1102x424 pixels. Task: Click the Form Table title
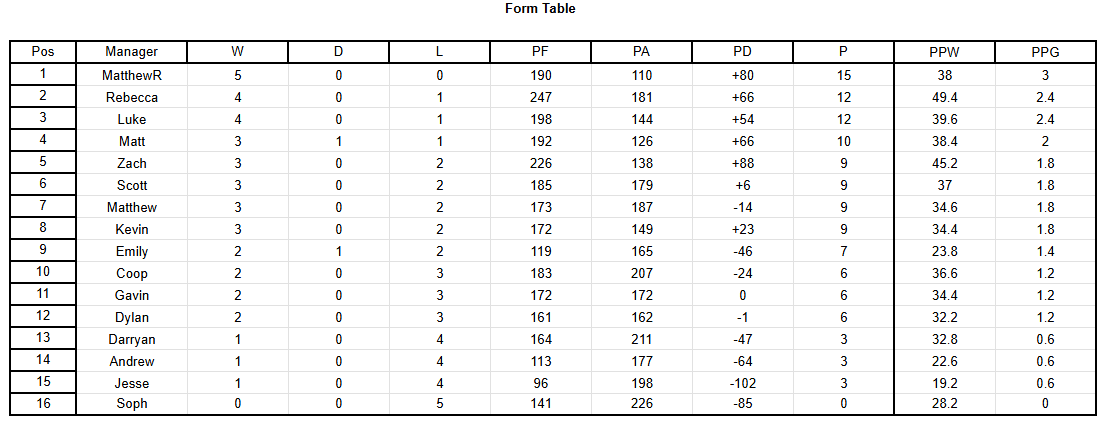pyautogui.click(x=540, y=9)
